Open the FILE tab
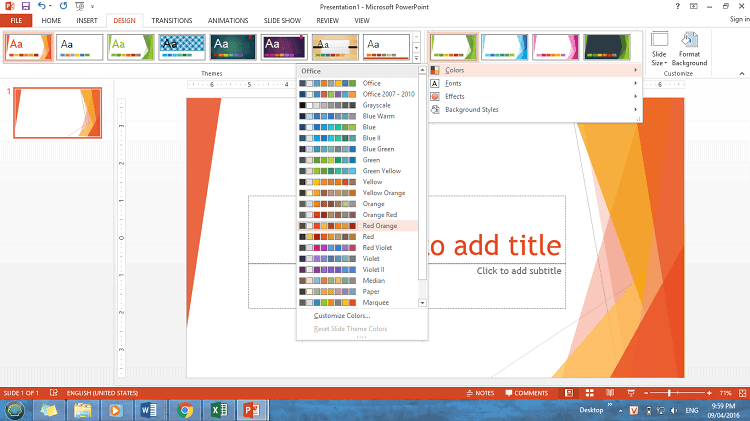This screenshot has width=750, height=421. [x=16, y=21]
